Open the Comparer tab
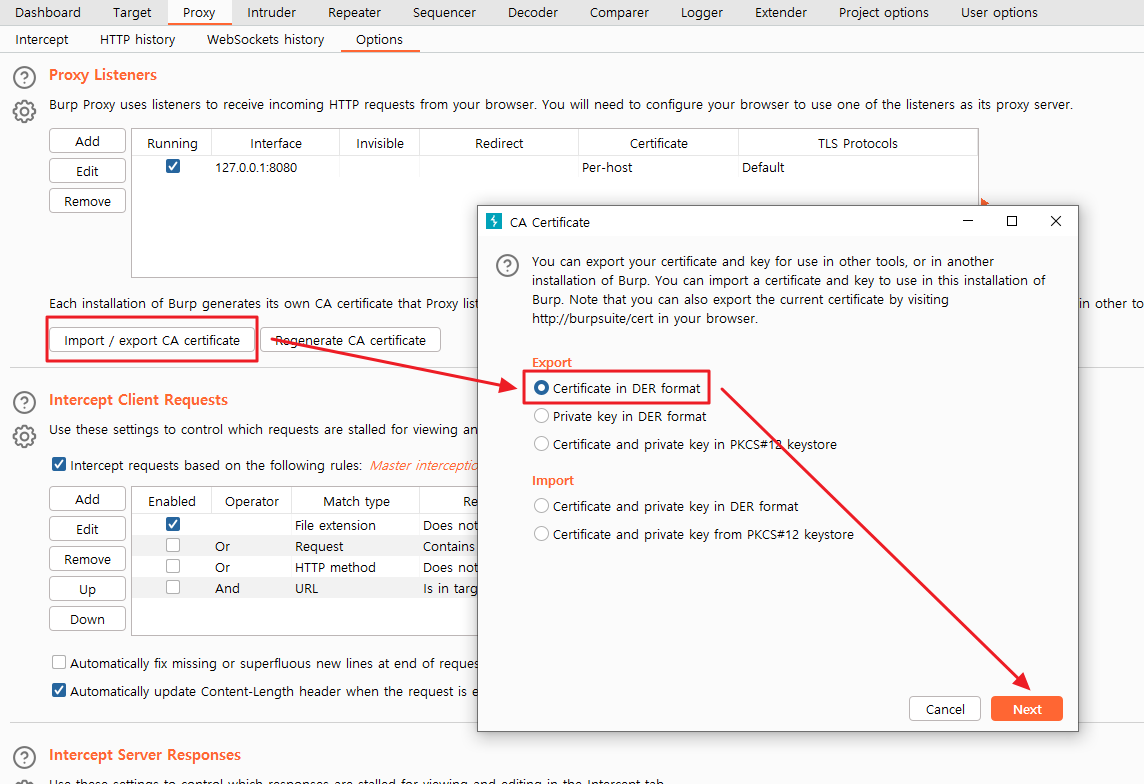The width and height of the screenshot is (1144, 784). 619,12
